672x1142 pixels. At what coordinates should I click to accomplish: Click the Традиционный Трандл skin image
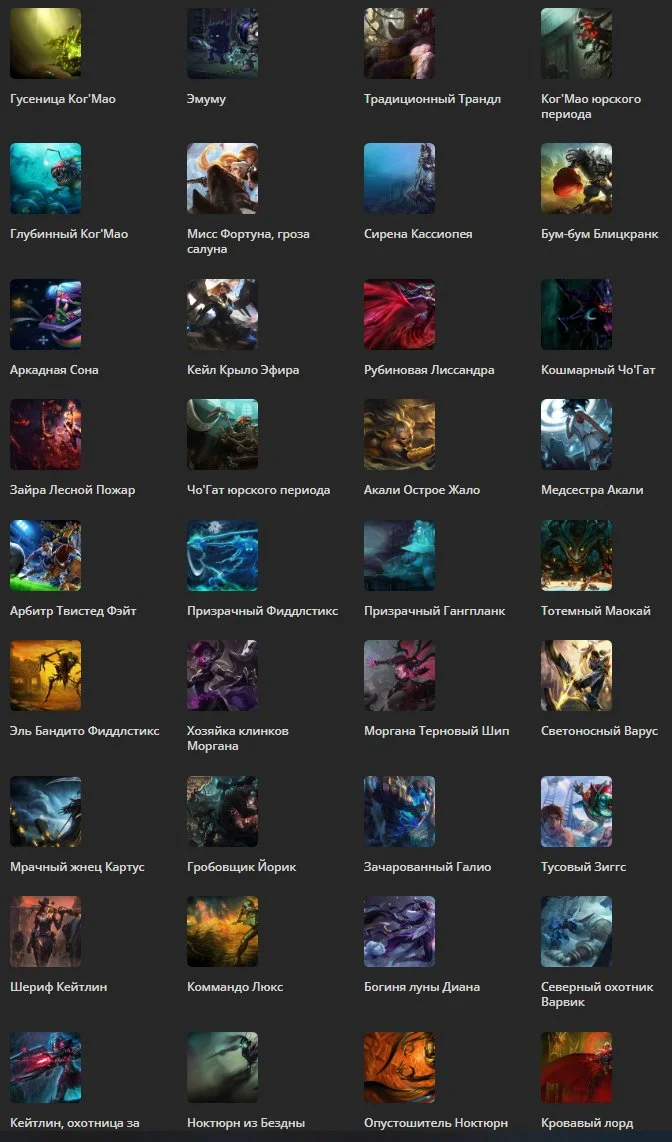399,43
